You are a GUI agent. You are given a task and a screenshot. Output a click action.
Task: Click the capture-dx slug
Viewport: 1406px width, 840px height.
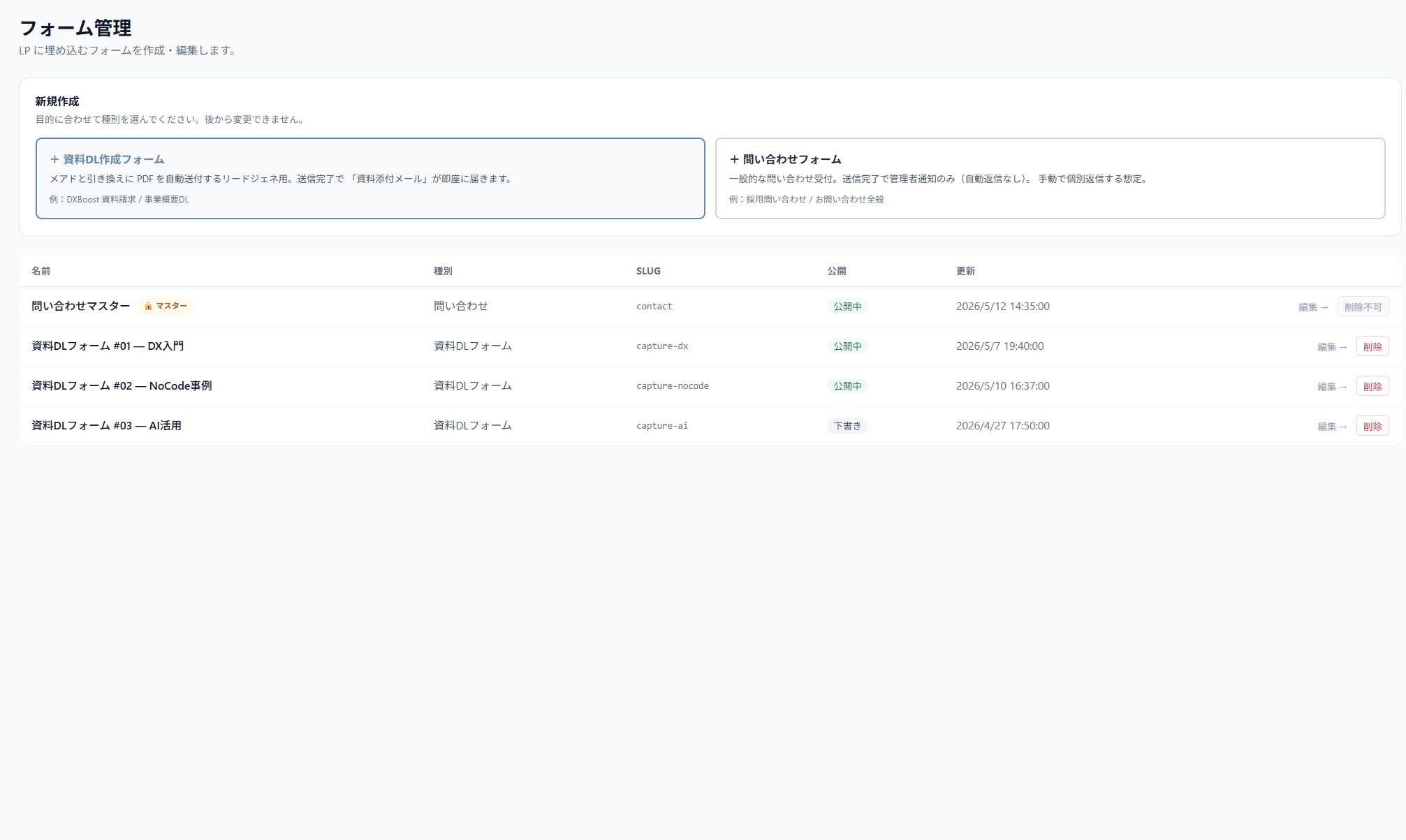662,346
